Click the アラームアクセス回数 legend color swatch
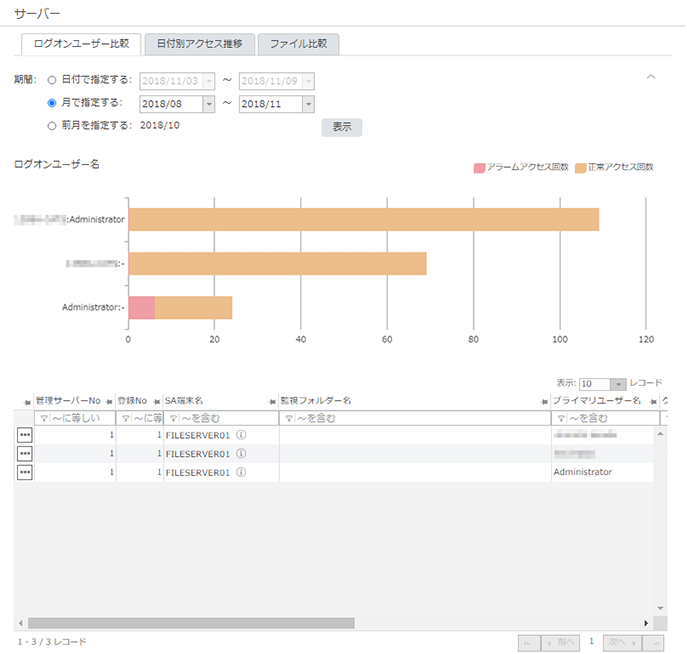Image resolution: width=687 pixels, height=654 pixels. [479, 167]
